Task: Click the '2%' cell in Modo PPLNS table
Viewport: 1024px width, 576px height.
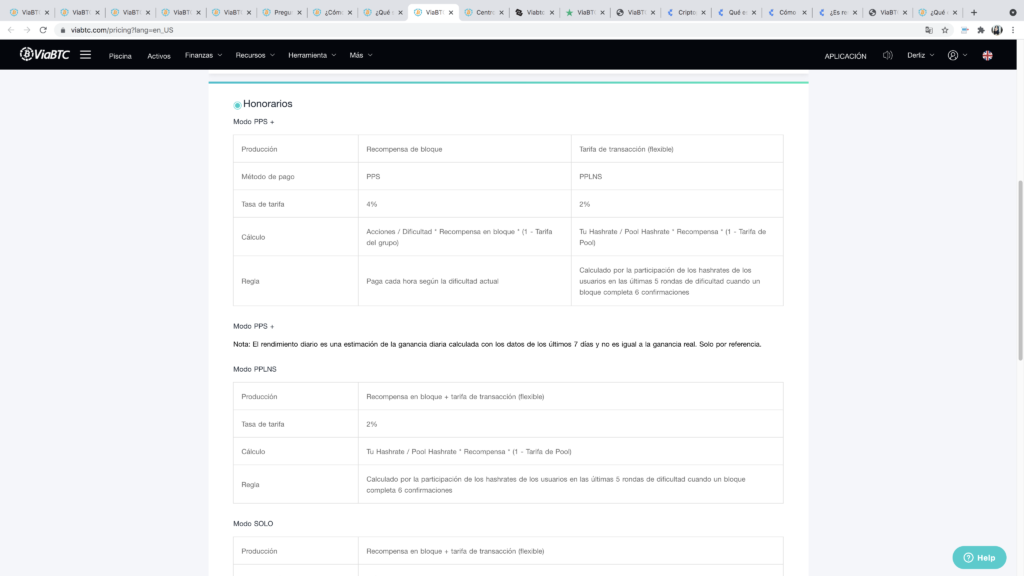Action: pos(571,424)
